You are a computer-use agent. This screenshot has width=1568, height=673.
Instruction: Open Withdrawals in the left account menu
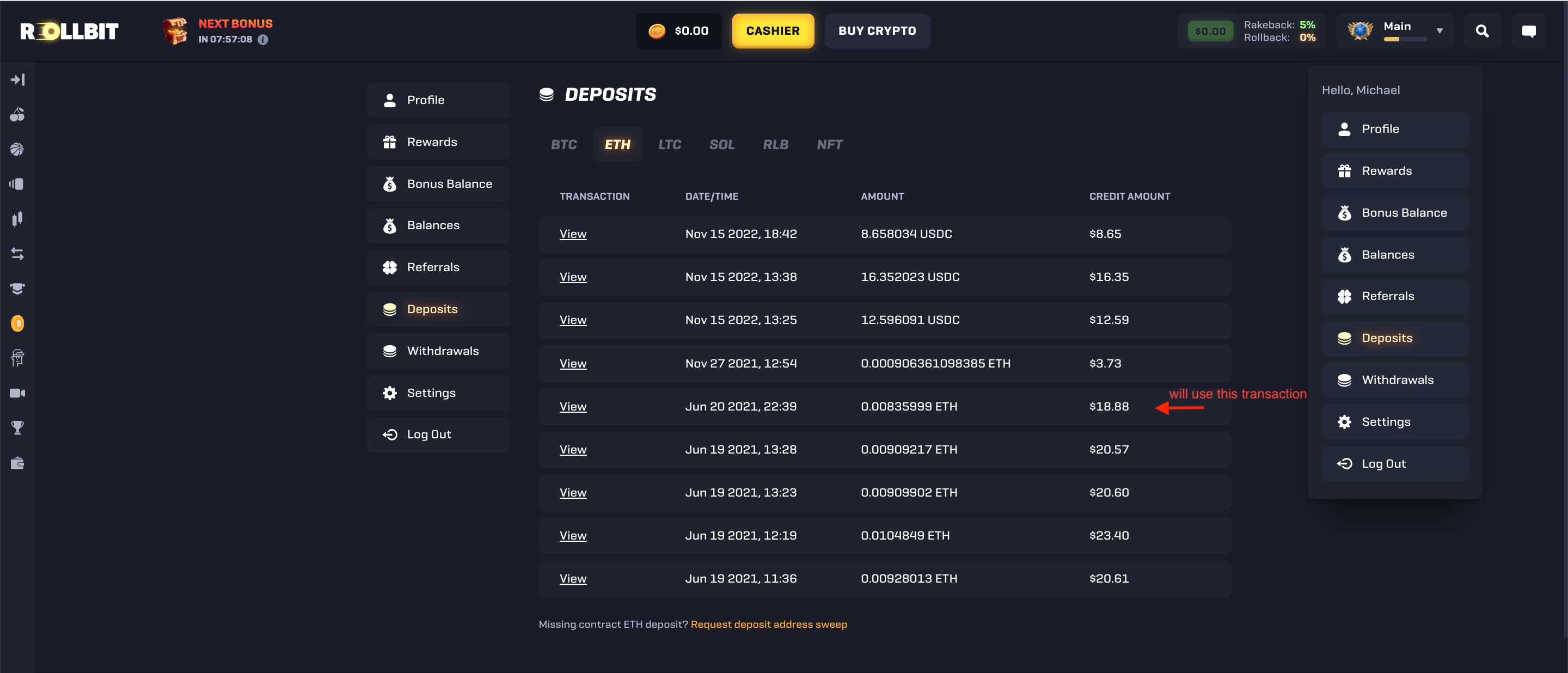point(438,351)
